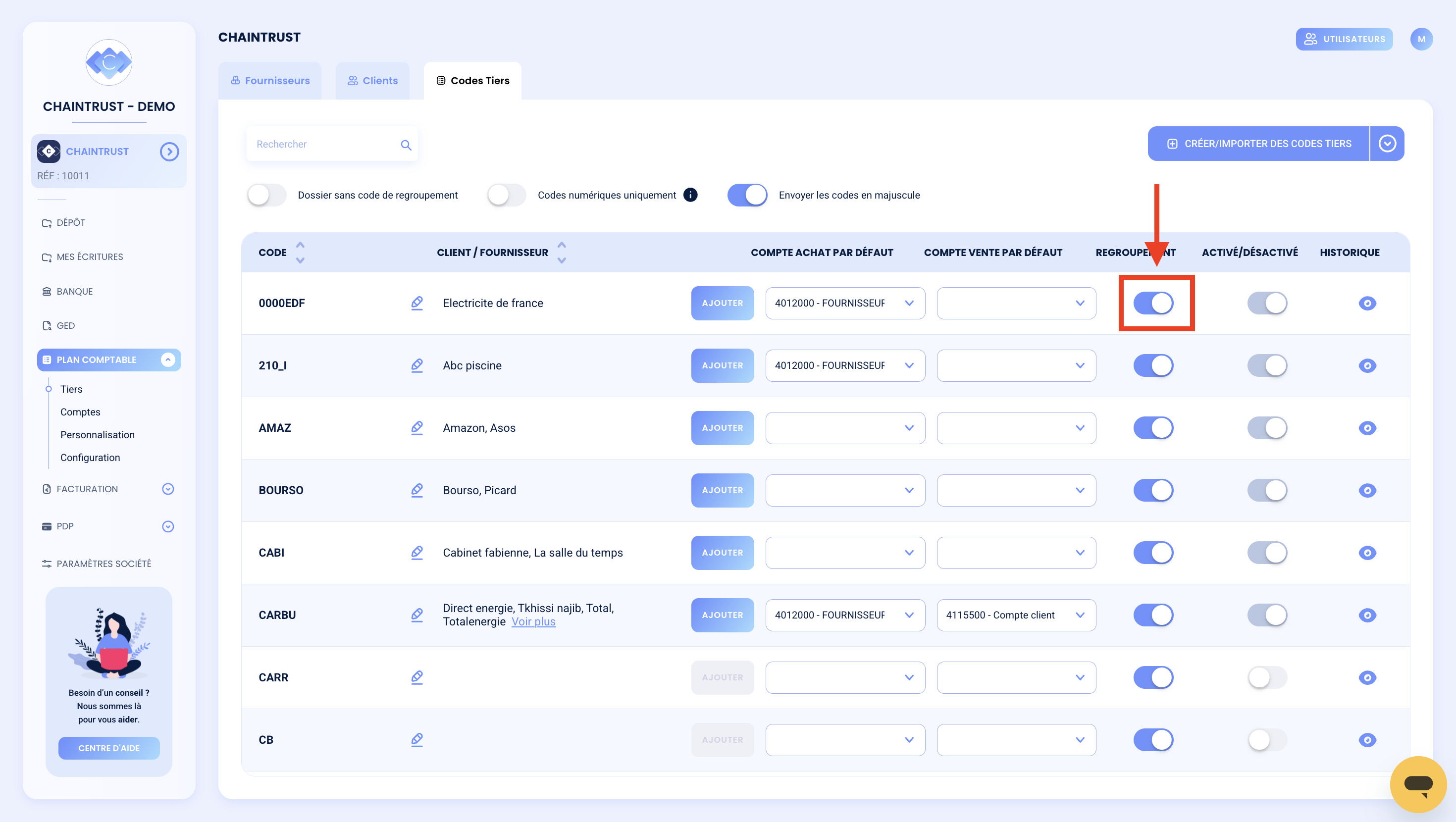Viewport: 1456px width, 822px height.
Task: Toggle Regroupement switch for CARBU
Action: click(x=1153, y=615)
